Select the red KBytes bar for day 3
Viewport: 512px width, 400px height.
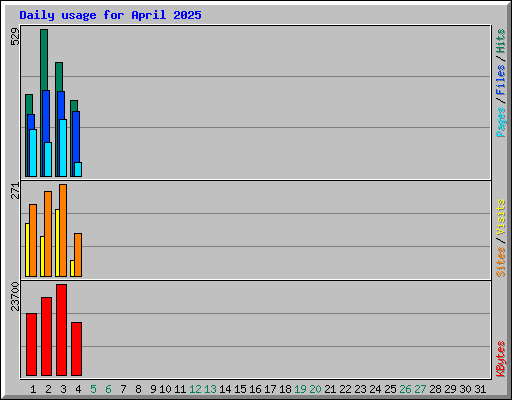pos(62,330)
